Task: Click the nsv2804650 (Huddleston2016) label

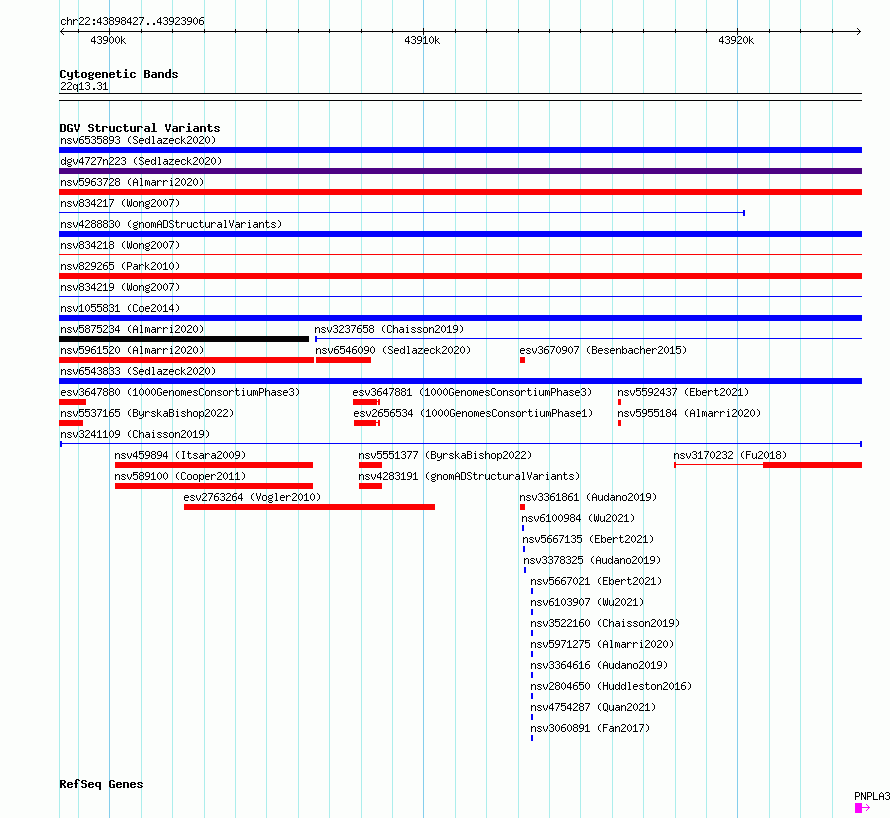Action: (611, 686)
